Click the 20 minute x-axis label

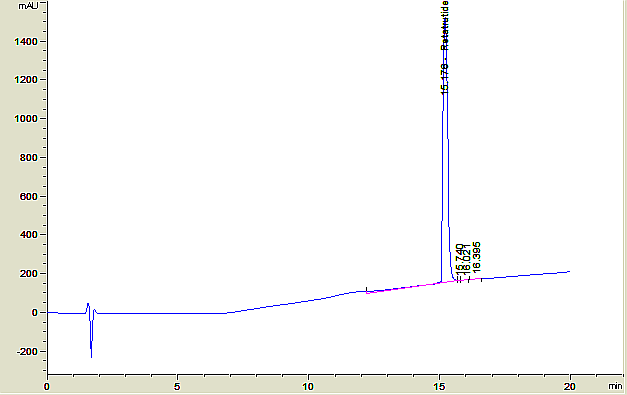click(569, 386)
